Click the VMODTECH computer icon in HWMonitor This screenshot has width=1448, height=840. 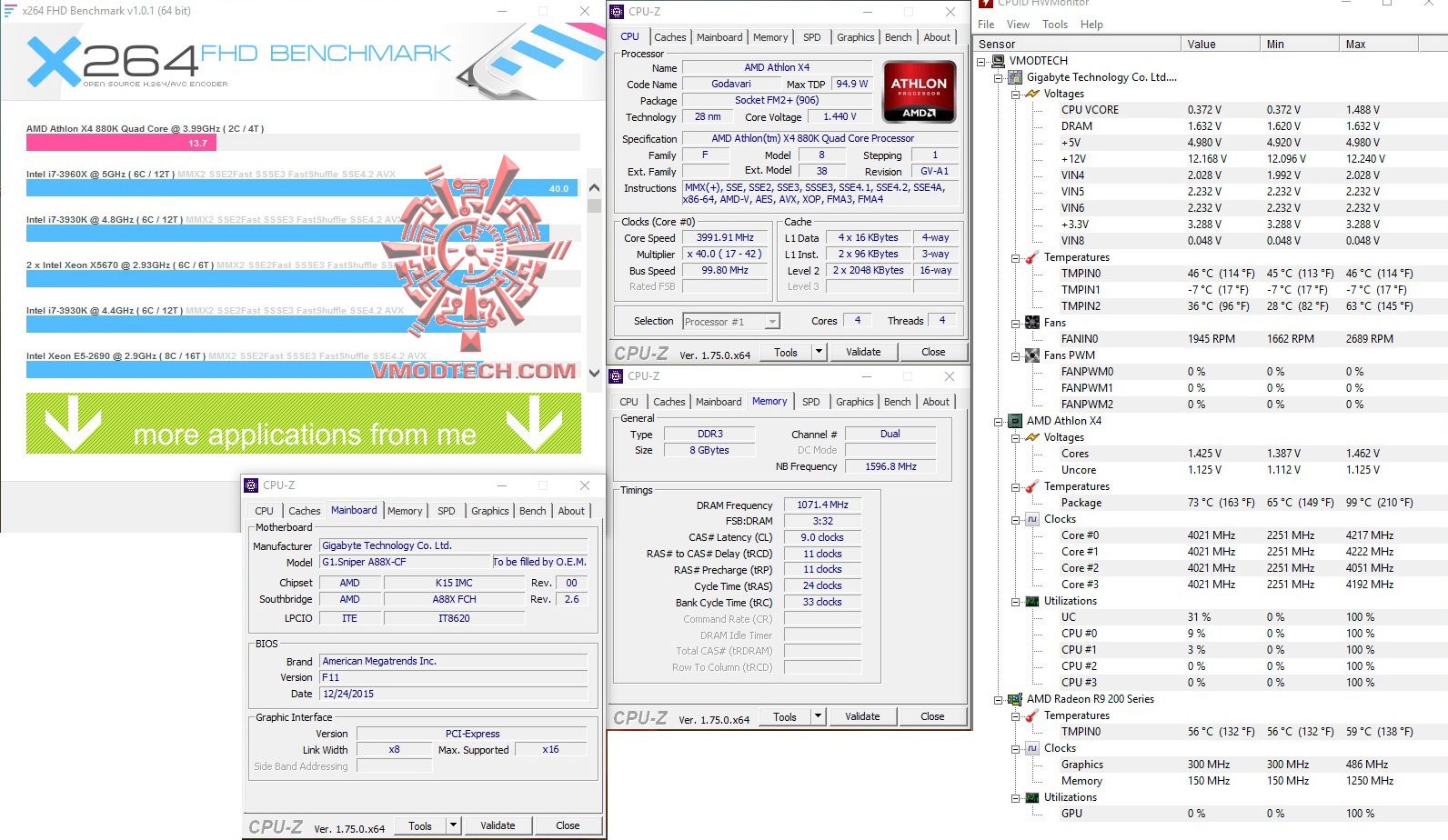pyautogui.click(x=998, y=61)
